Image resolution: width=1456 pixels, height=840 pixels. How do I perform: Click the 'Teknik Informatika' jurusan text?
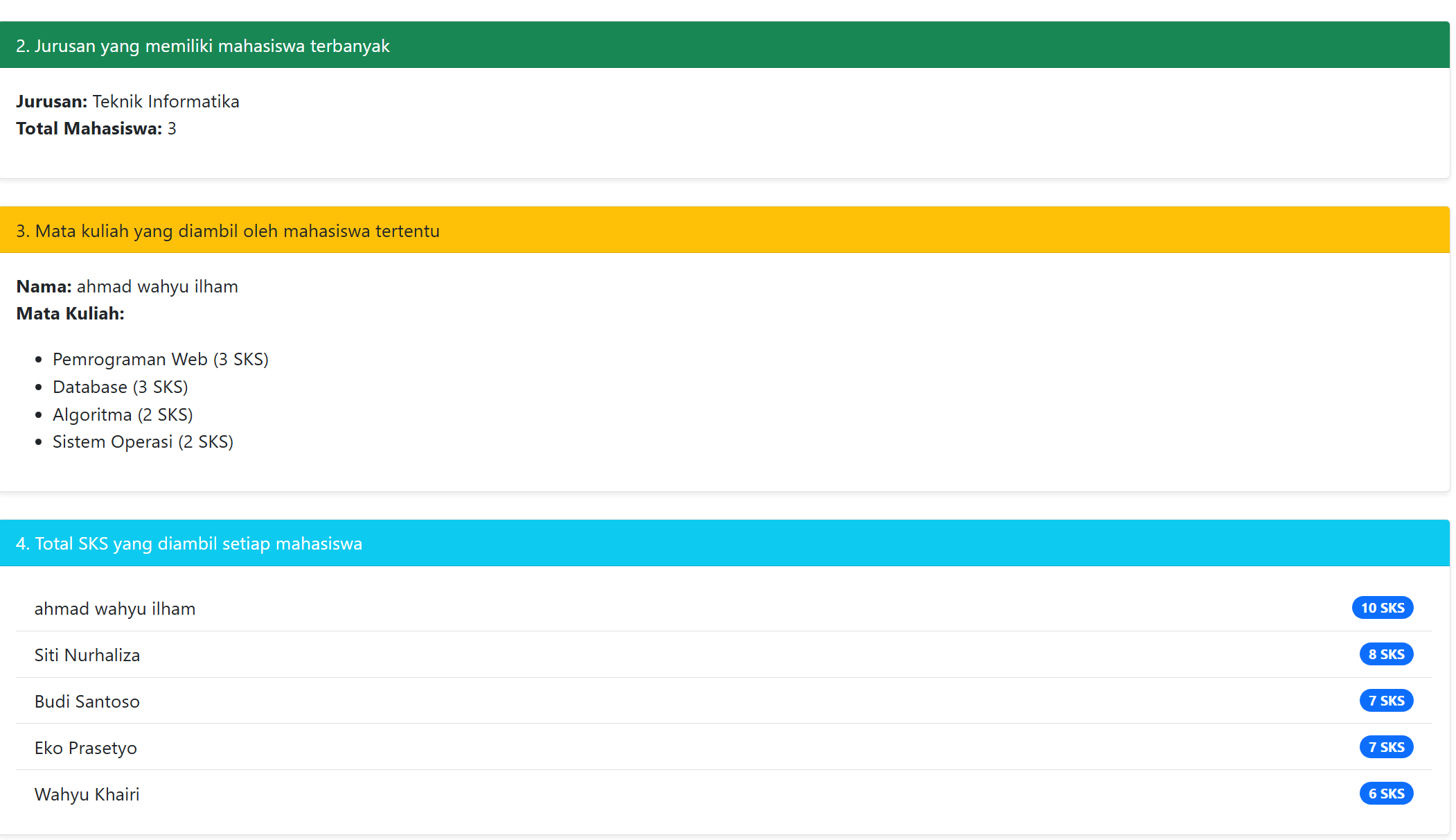166,101
